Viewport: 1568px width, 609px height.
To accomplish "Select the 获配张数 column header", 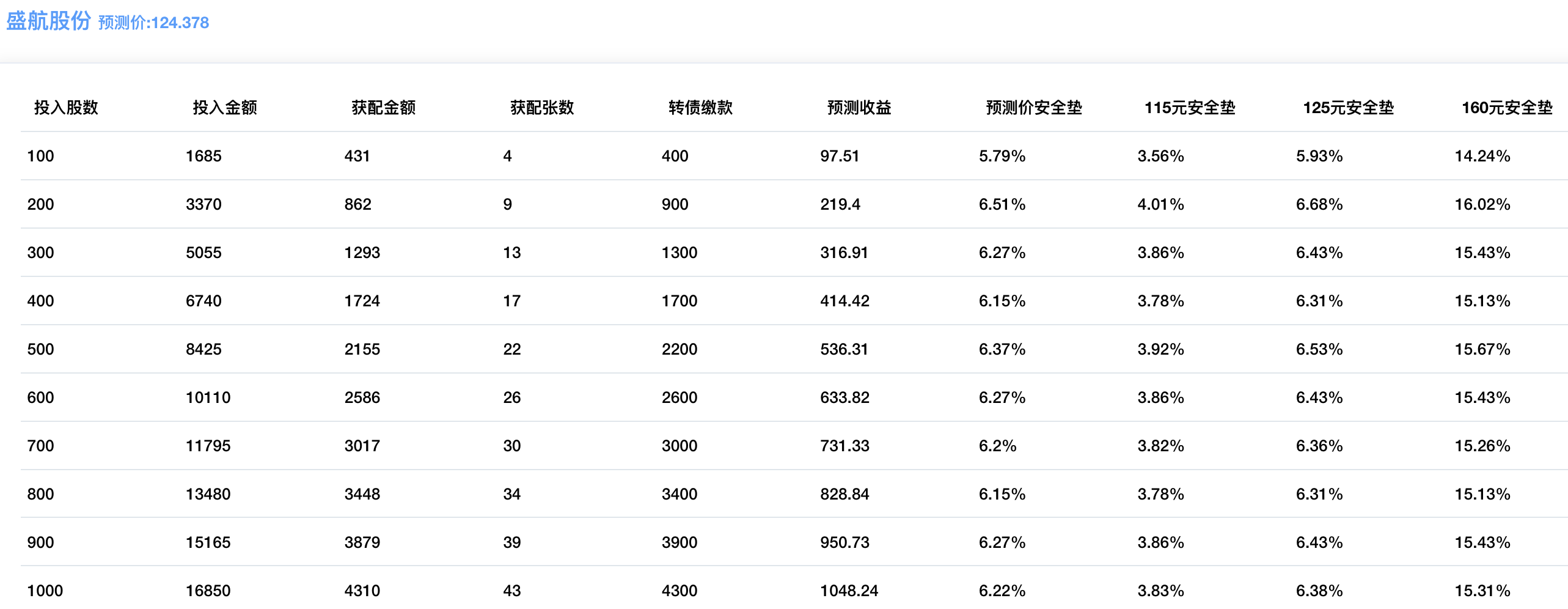I will click(542, 108).
